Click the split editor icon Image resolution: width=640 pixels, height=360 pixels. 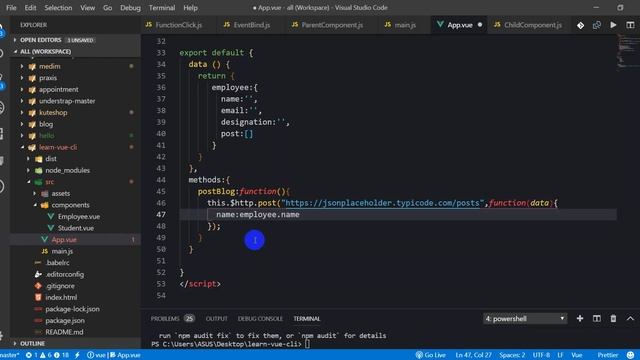(630, 25)
